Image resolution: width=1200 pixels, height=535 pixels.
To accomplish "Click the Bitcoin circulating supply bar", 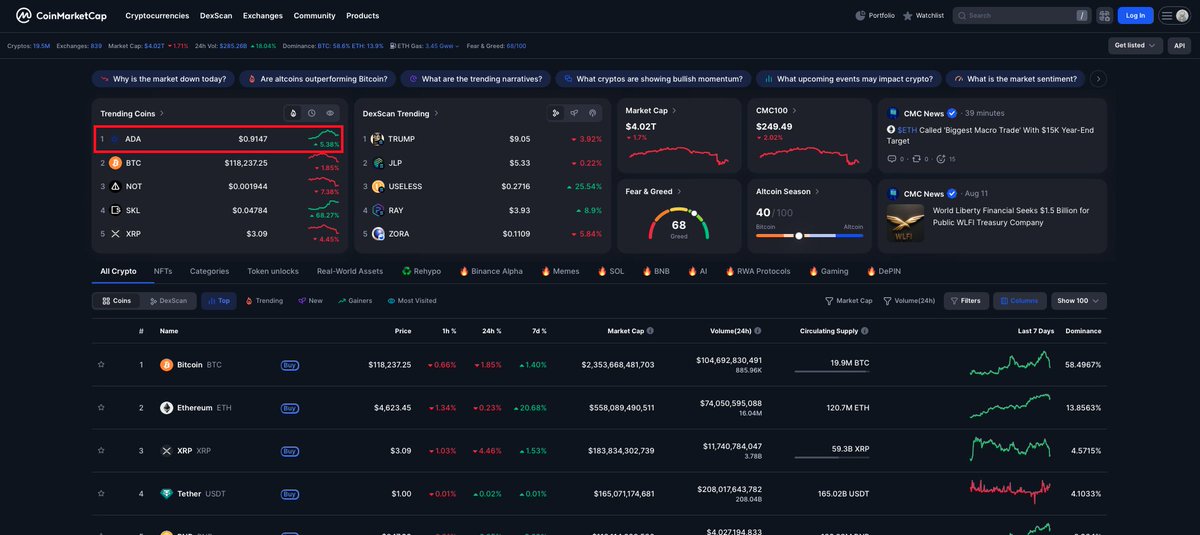I will click(x=832, y=372).
